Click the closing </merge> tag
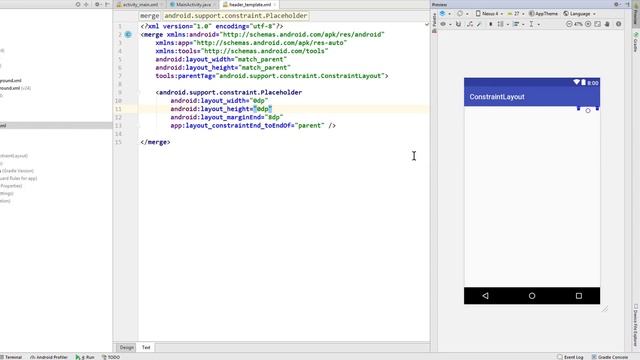 coord(155,142)
